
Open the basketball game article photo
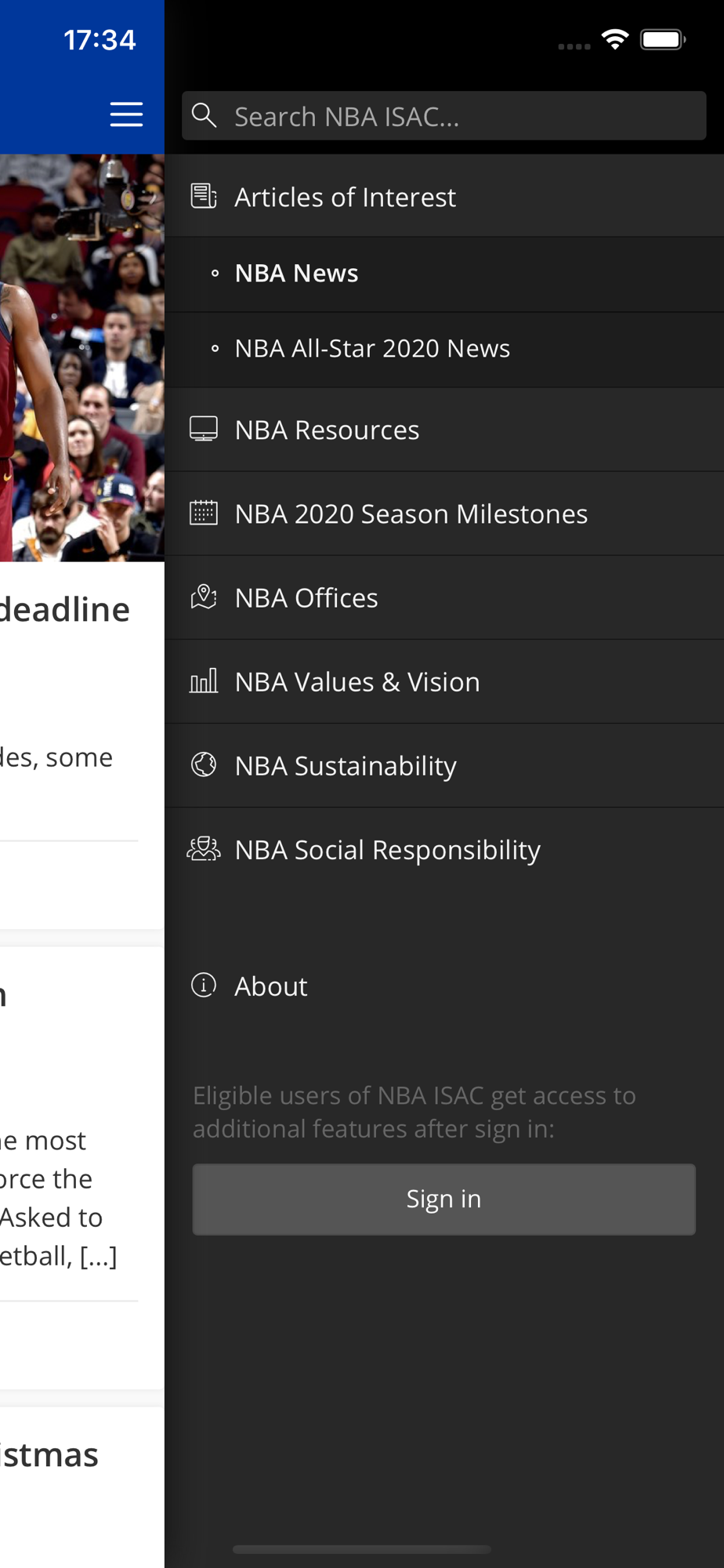click(x=82, y=358)
